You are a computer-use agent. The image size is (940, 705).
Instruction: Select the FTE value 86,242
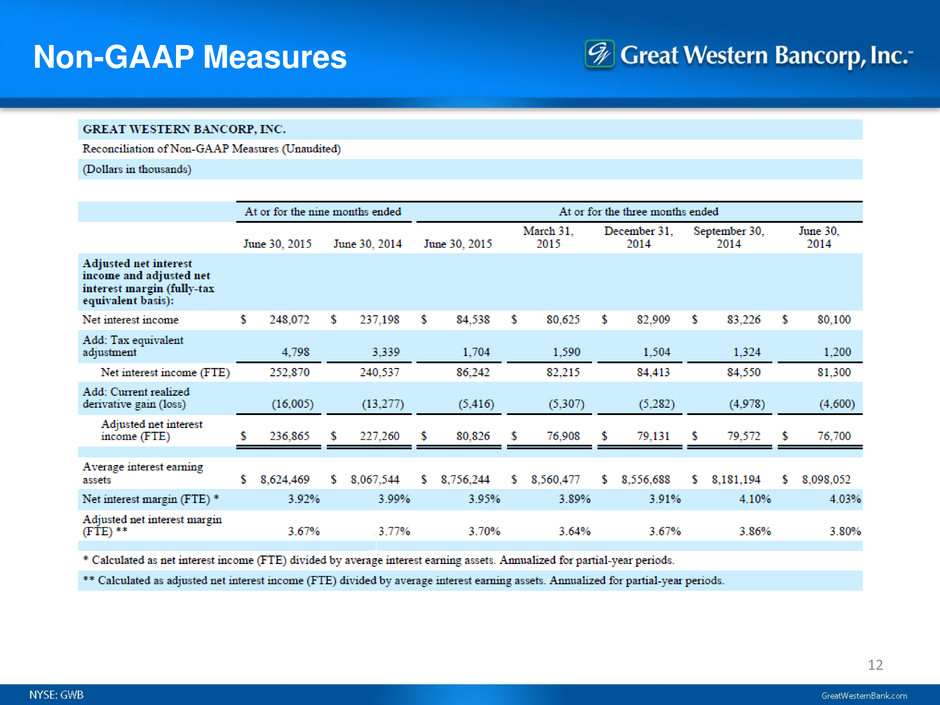pyautogui.click(x=473, y=372)
